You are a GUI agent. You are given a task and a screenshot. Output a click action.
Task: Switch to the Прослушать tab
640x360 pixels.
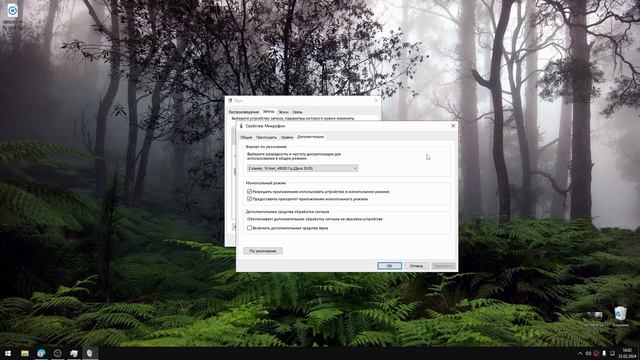click(266, 138)
